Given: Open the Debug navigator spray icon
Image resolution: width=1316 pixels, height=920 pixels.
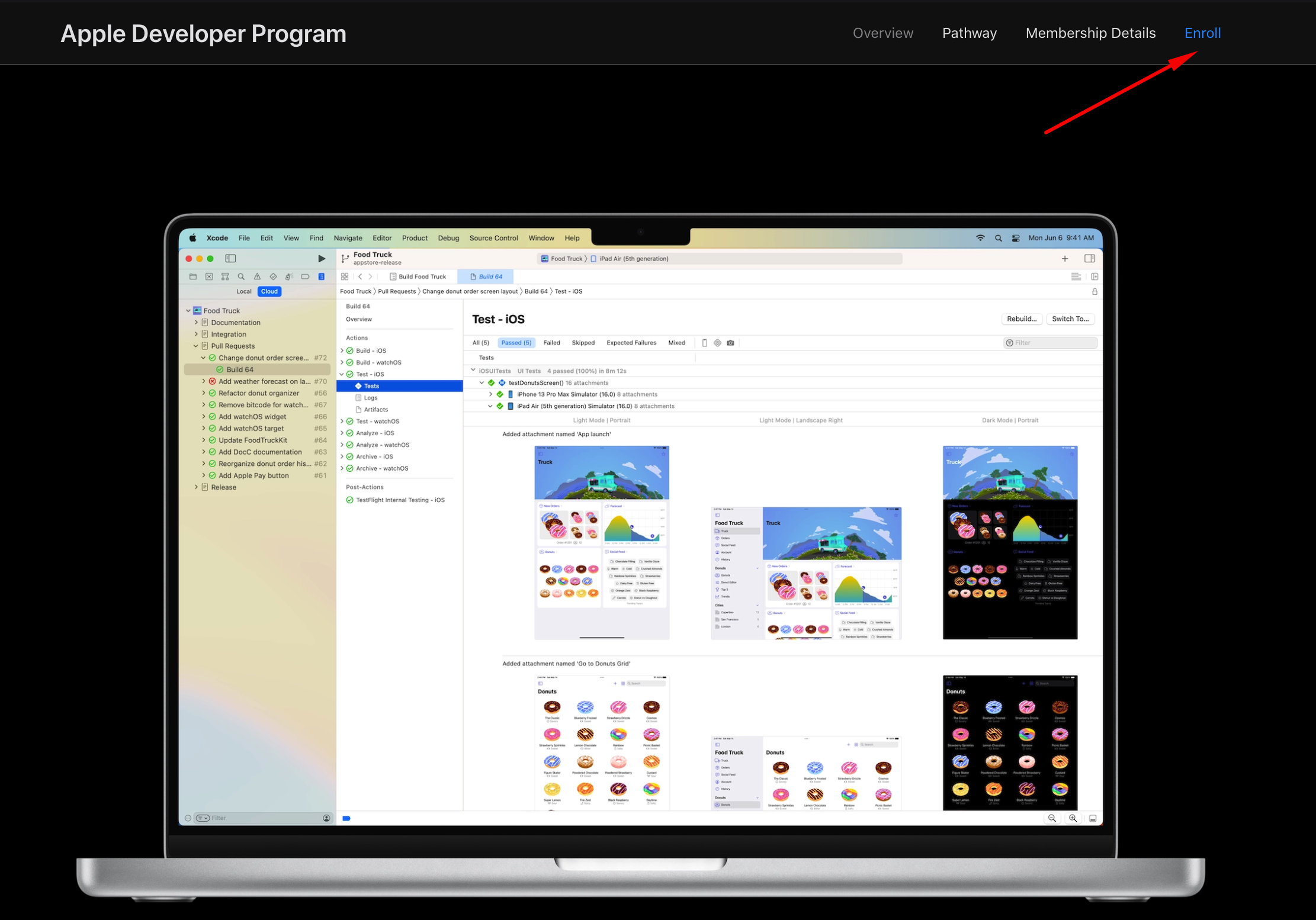Looking at the screenshot, I should [x=289, y=276].
